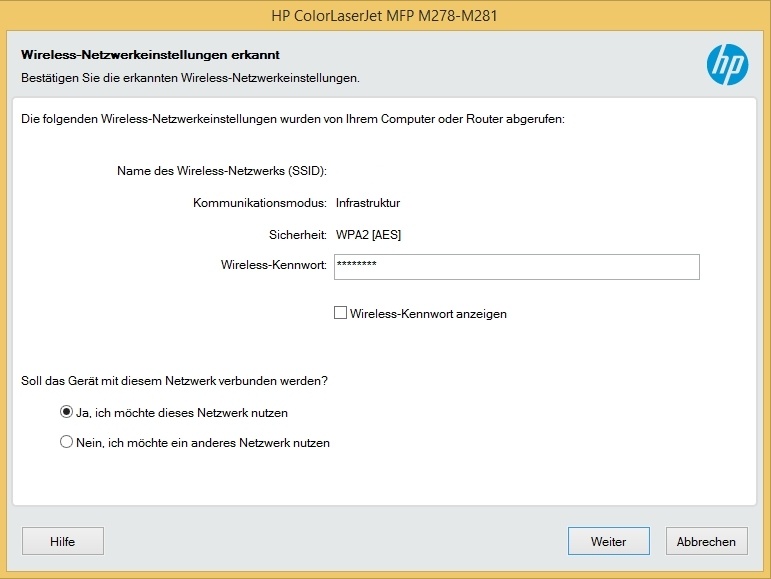
Task: Click the 'Name des Wireless-Netzwerks (SSID):' label
Action: (x=222, y=171)
